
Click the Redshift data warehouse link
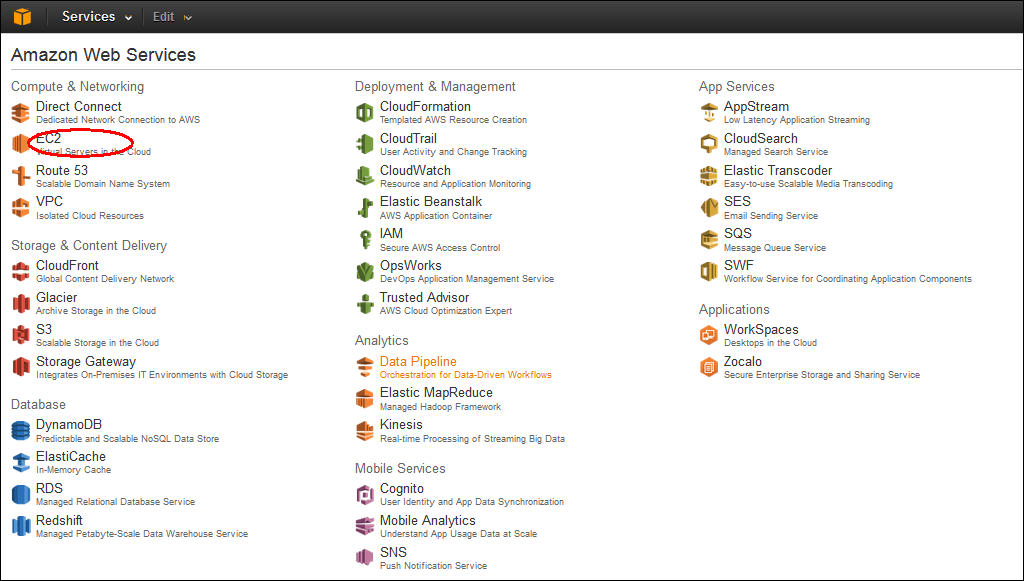(59, 520)
